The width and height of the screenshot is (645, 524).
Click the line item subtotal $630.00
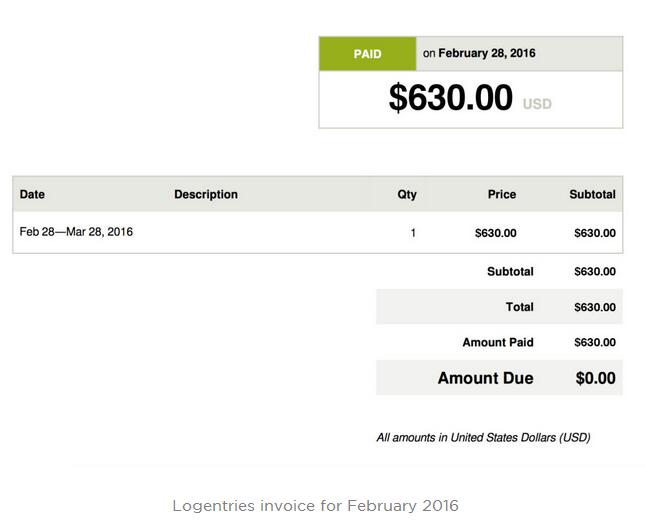pos(594,233)
